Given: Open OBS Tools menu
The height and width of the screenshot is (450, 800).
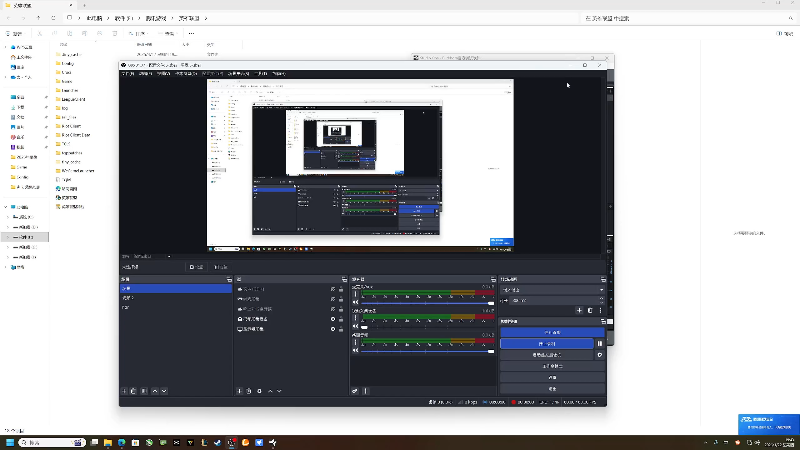Looking at the screenshot, I should click(260, 74).
